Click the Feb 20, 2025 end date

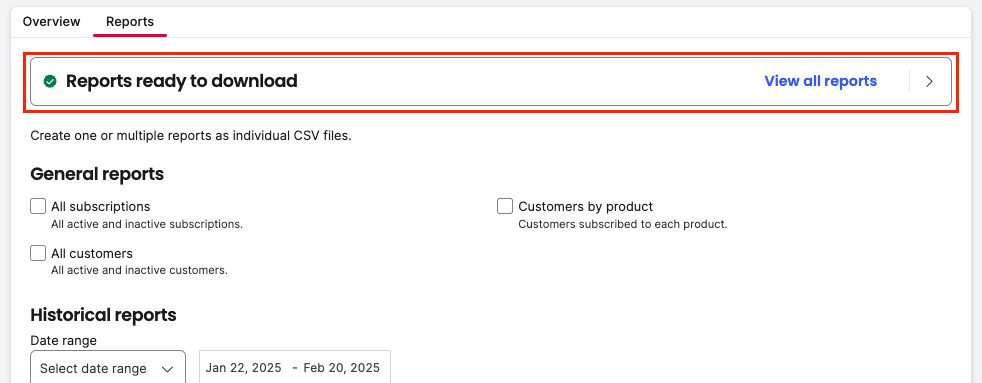(x=341, y=368)
